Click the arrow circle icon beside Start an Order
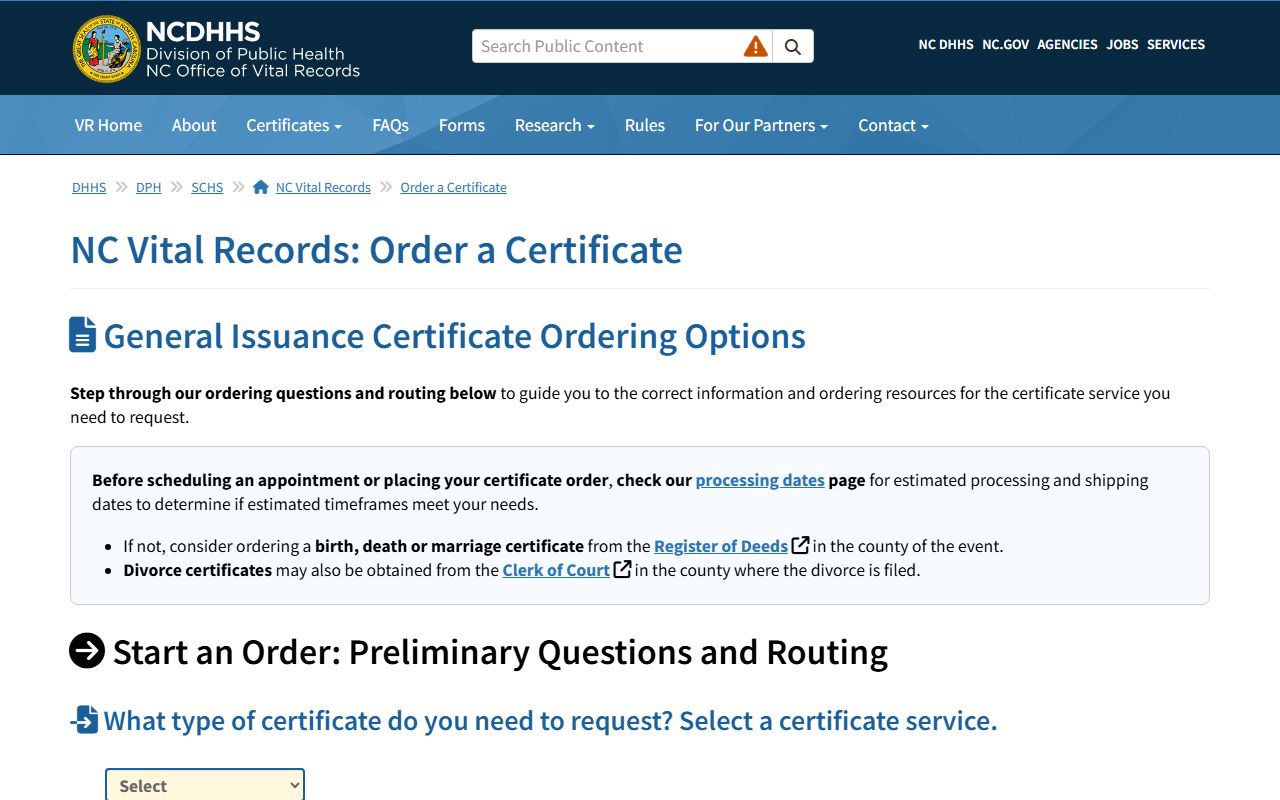This screenshot has height=800, width=1280. click(87, 651)
